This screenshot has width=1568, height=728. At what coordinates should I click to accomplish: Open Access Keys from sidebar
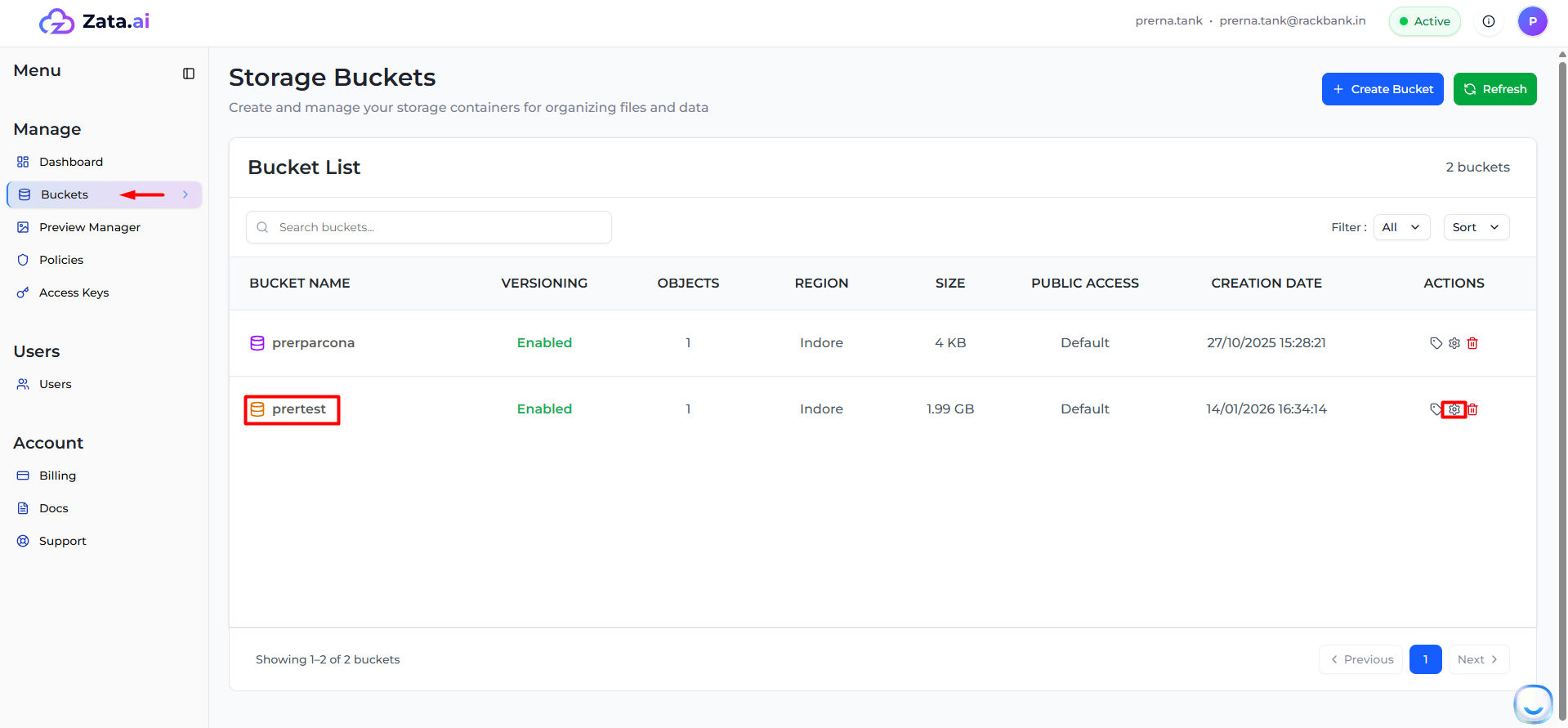click(74, 293)
